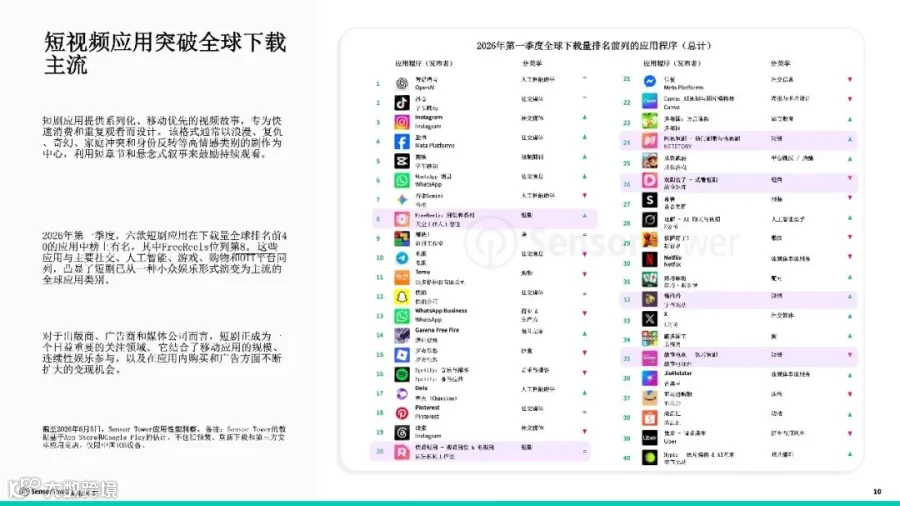
Task: Select the WhatsApp Business app name
Action: point(441,311)
